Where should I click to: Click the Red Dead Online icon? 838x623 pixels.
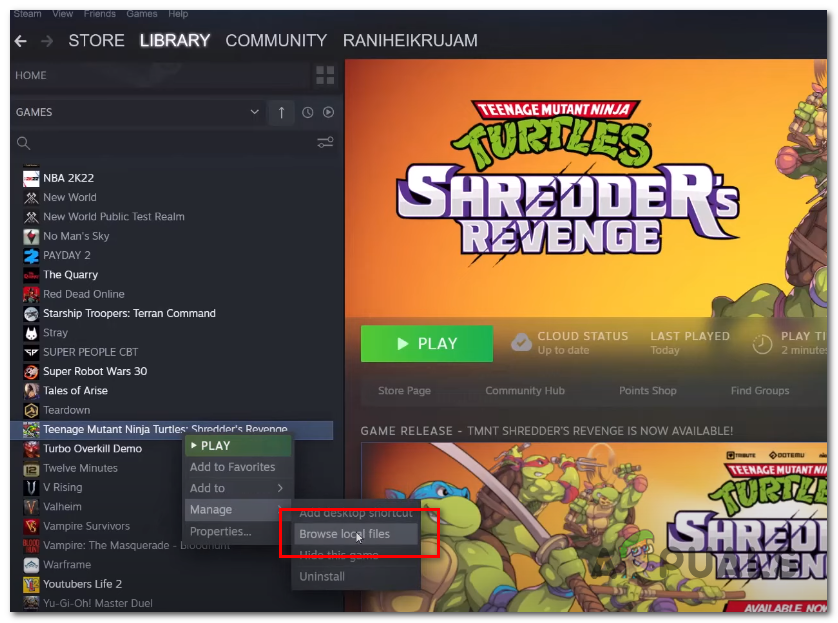[31, 294]
